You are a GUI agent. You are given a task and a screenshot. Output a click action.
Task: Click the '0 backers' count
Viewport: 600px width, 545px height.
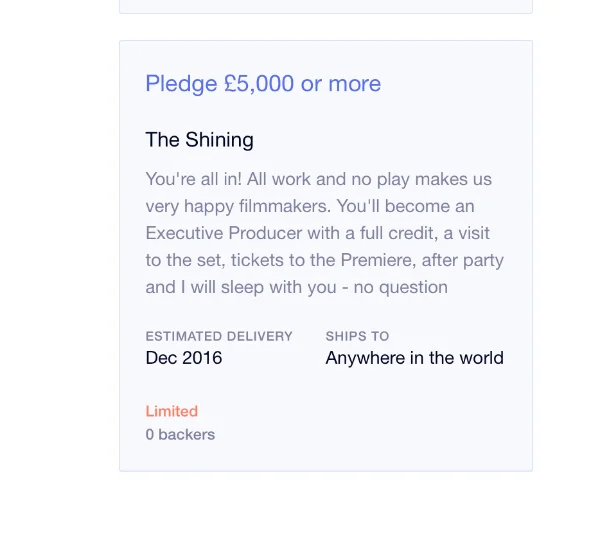(180, 435)
